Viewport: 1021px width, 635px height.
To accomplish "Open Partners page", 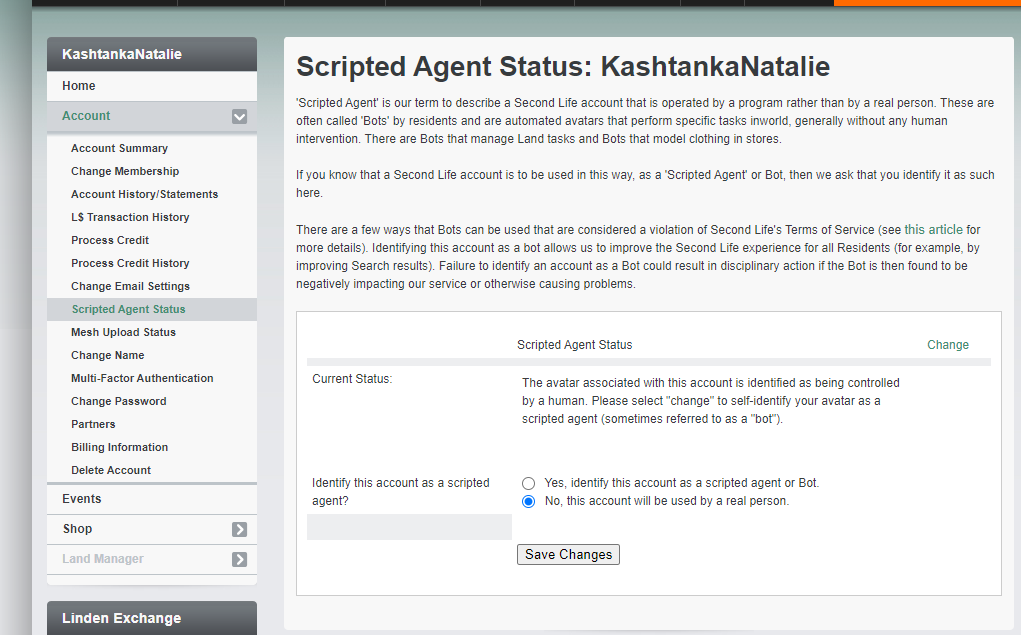I will pos(93,424).
